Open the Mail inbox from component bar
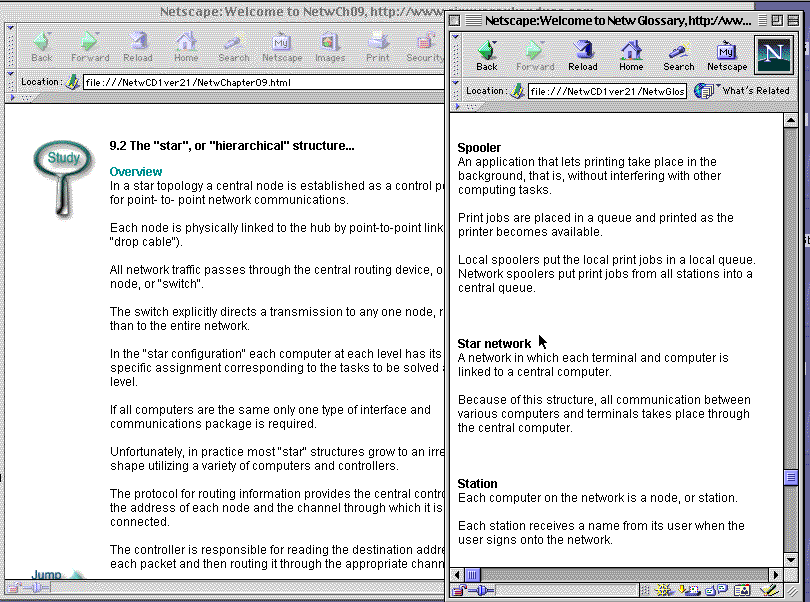 690,590
